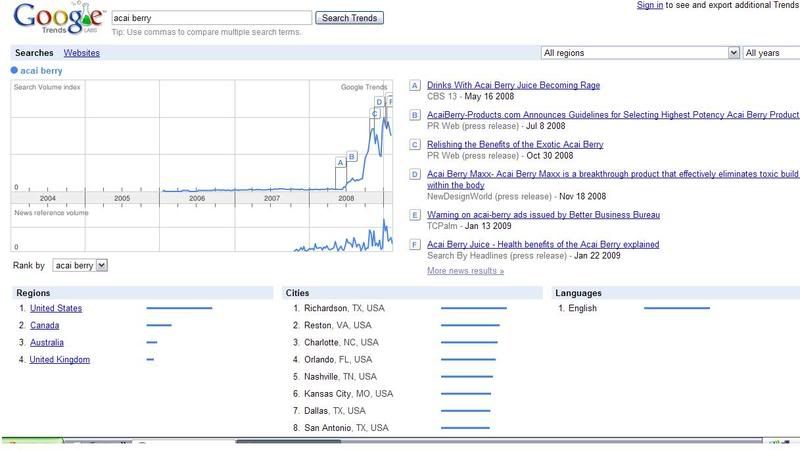The width and height of the screenshot is (800, 450).
Task: Click the 2006 label on the timeline axis
Action: coord(197,198)
